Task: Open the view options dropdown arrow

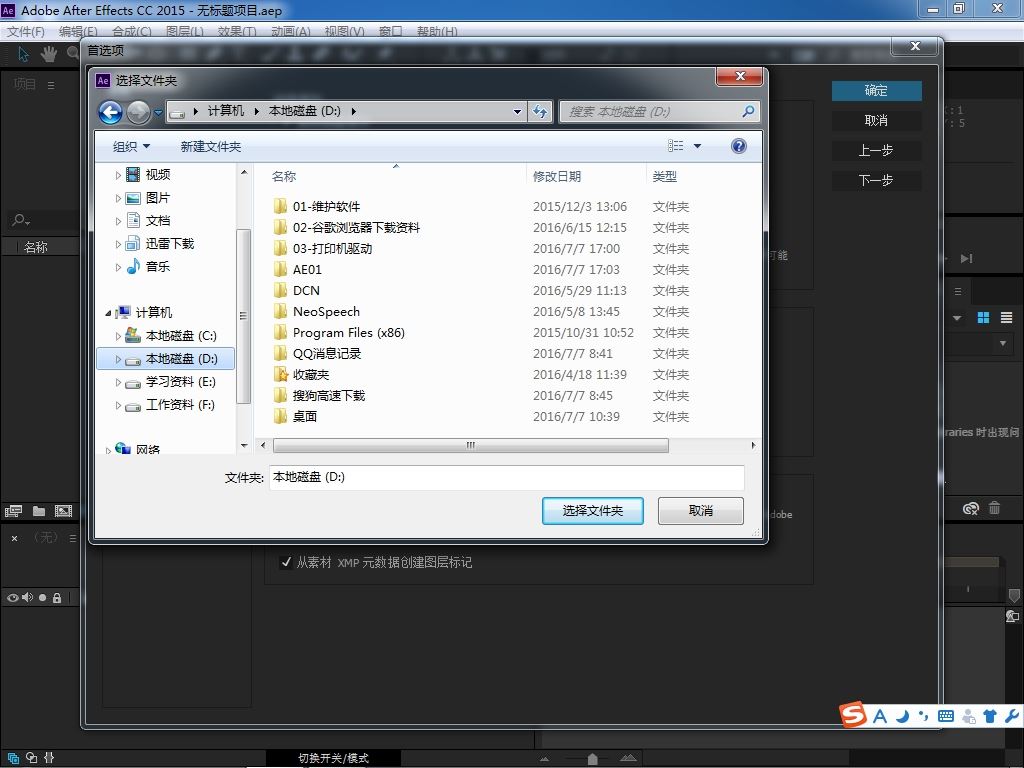Action: (x=697, y=146)
